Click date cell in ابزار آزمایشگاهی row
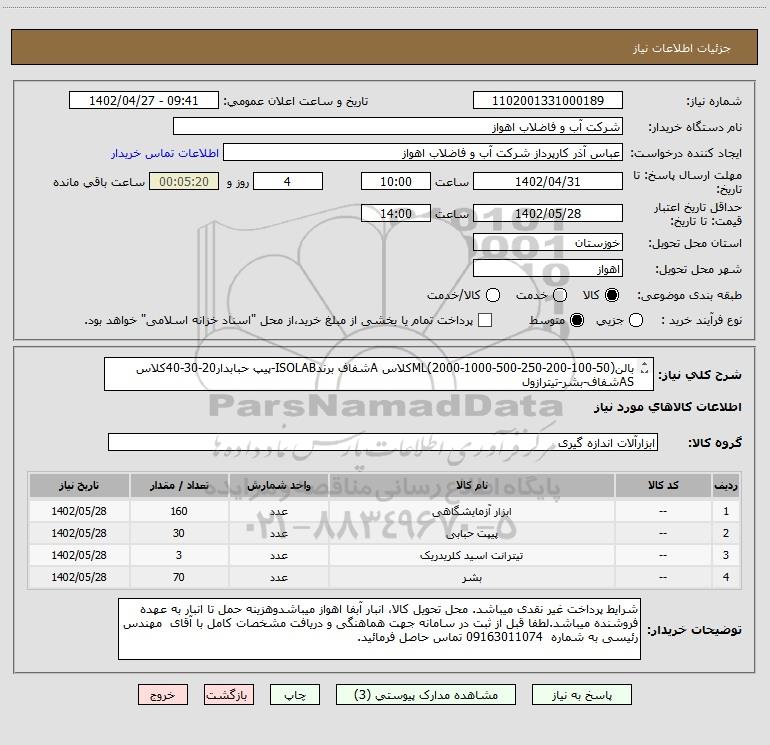 pyautogui.click(x=79, y=511)
